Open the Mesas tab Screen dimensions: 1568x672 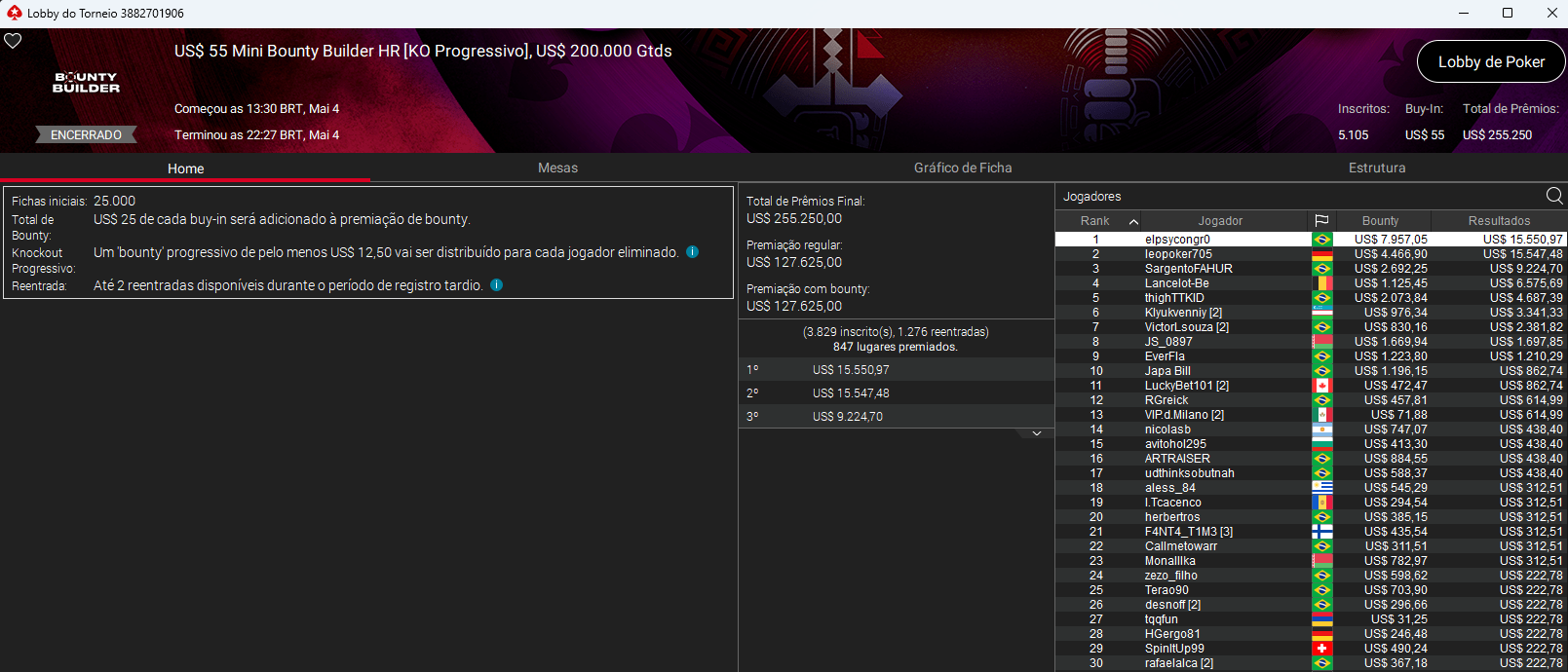click(x=557, y=168)
